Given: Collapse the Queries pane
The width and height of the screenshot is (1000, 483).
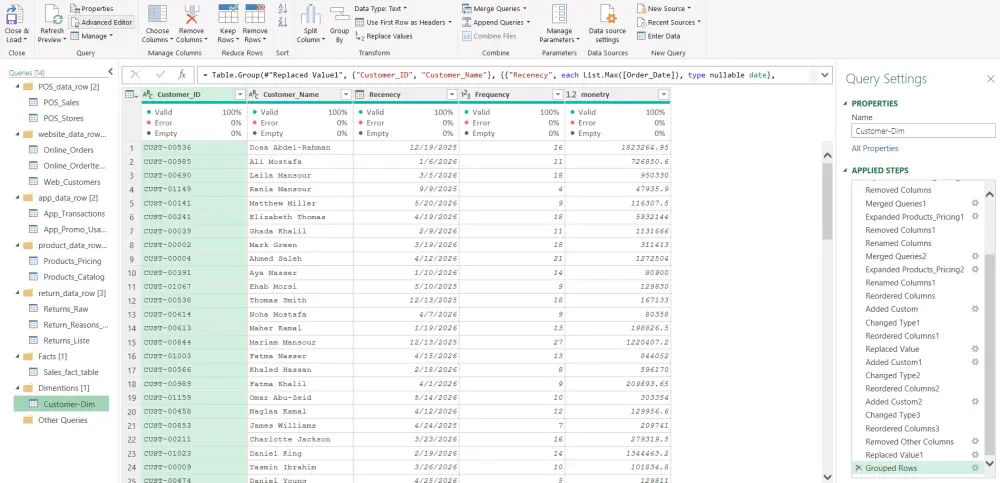Looking at the screenshot, I should click(110, 72).
